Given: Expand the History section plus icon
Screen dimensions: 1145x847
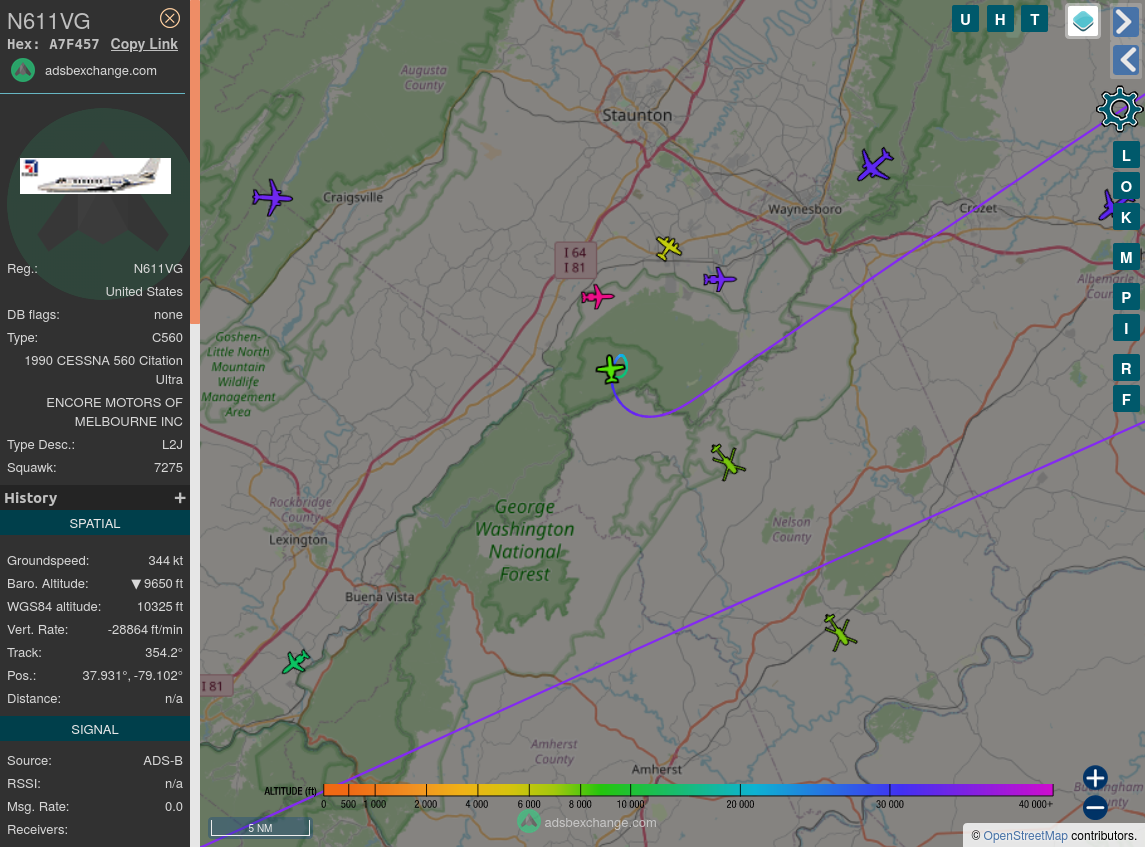Looking at the screenshot, I should point(180,498).
